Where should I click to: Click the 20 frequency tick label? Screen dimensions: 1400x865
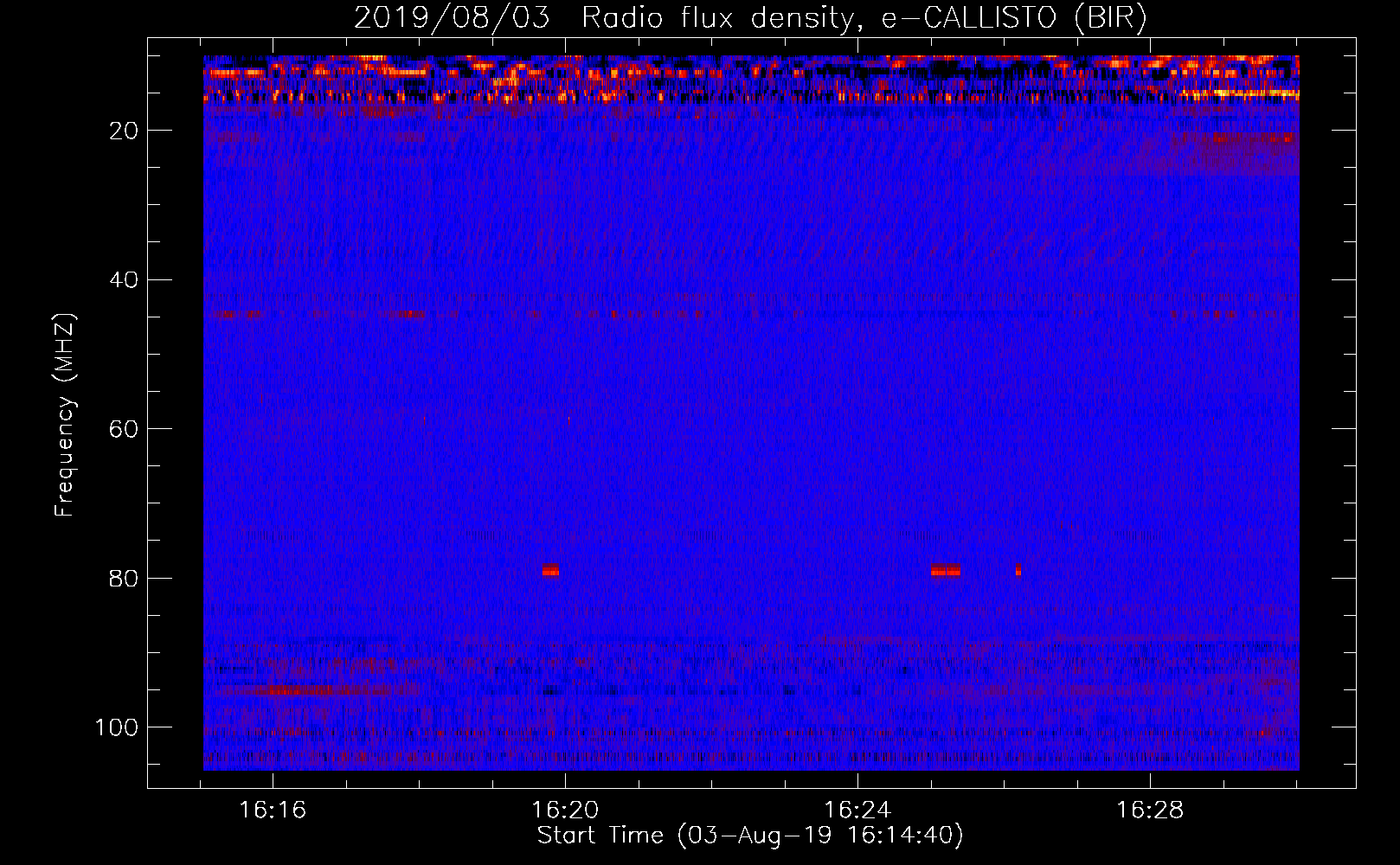point(125,131)
